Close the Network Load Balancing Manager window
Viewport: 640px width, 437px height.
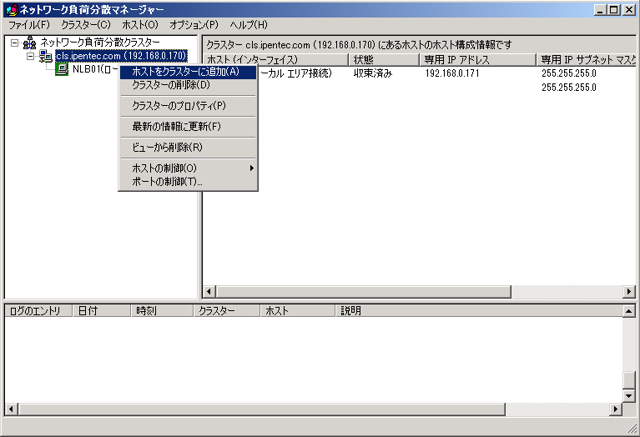629,10
